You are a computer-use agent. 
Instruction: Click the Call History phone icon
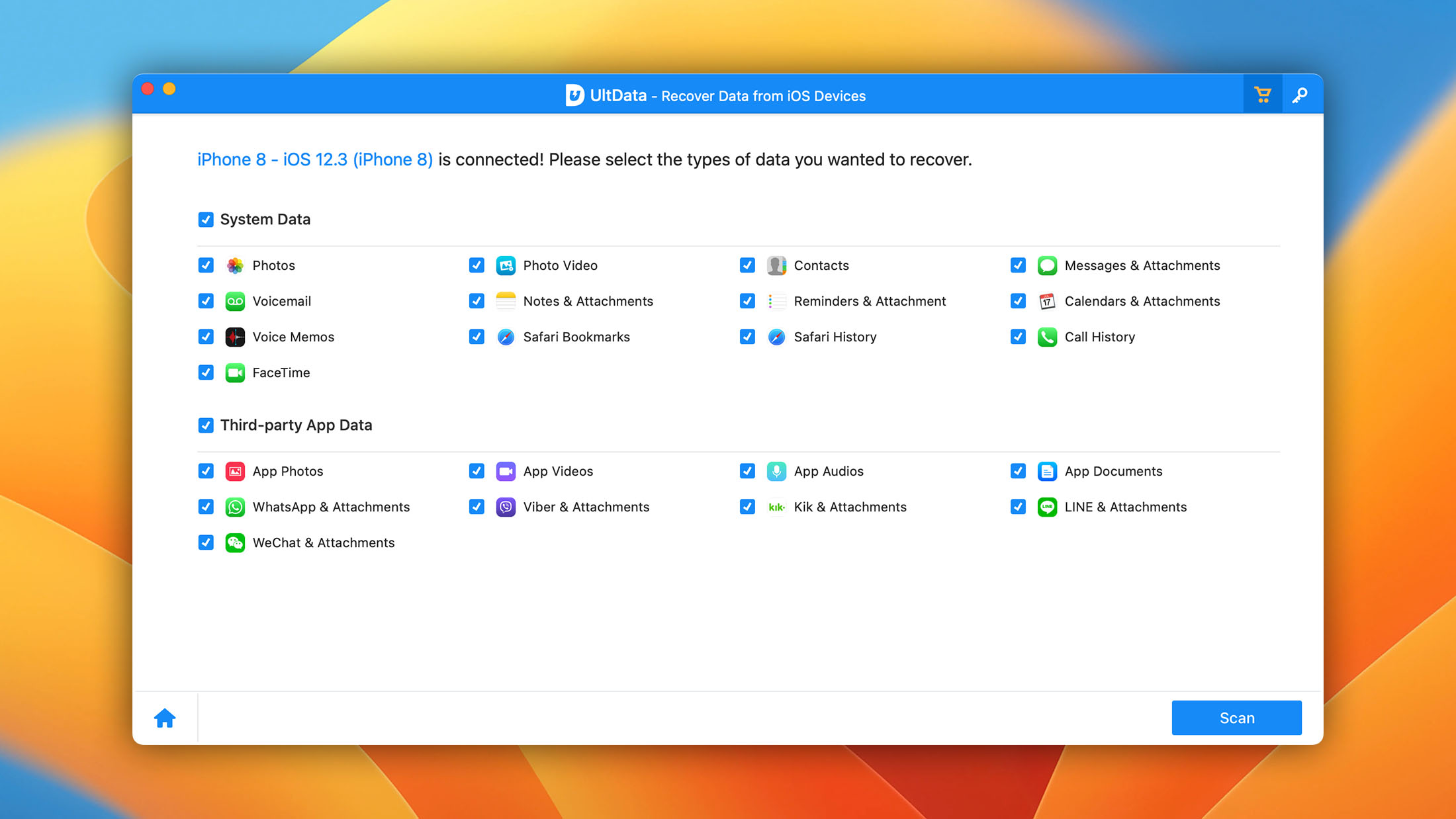pyautogui.click(x=1047, y=337)
